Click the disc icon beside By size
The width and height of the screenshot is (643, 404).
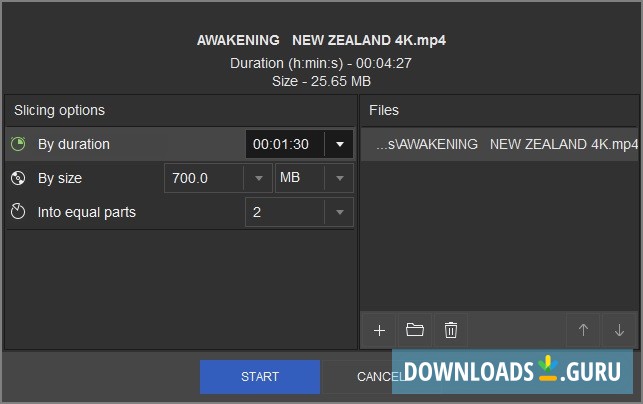click(18, 179)
